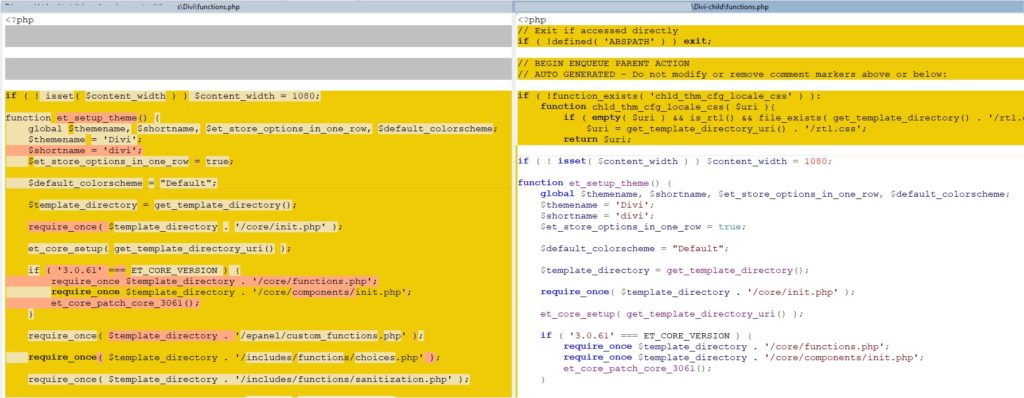This screenshot has width=1024, height=398.
Task: Click left pane require_once '/core/init.php' line
Action: pyautogui.click(x=185, y=227)
